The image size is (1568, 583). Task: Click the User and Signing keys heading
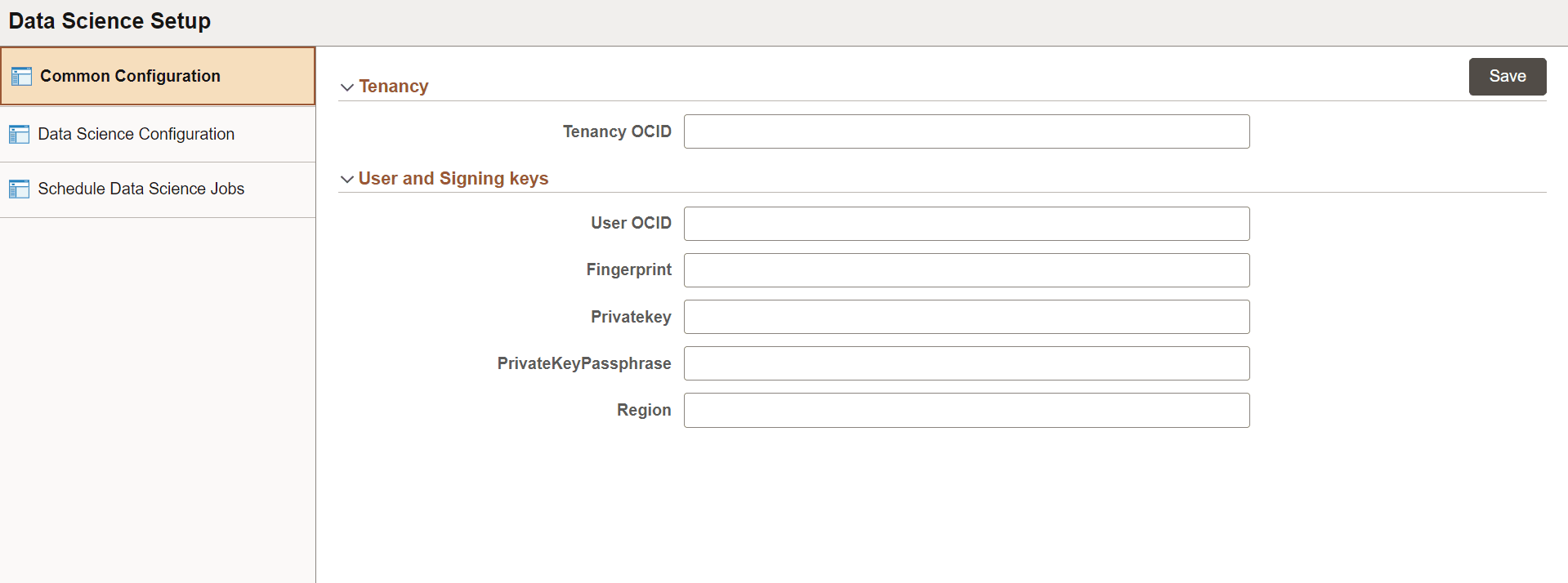coord(454,178)
